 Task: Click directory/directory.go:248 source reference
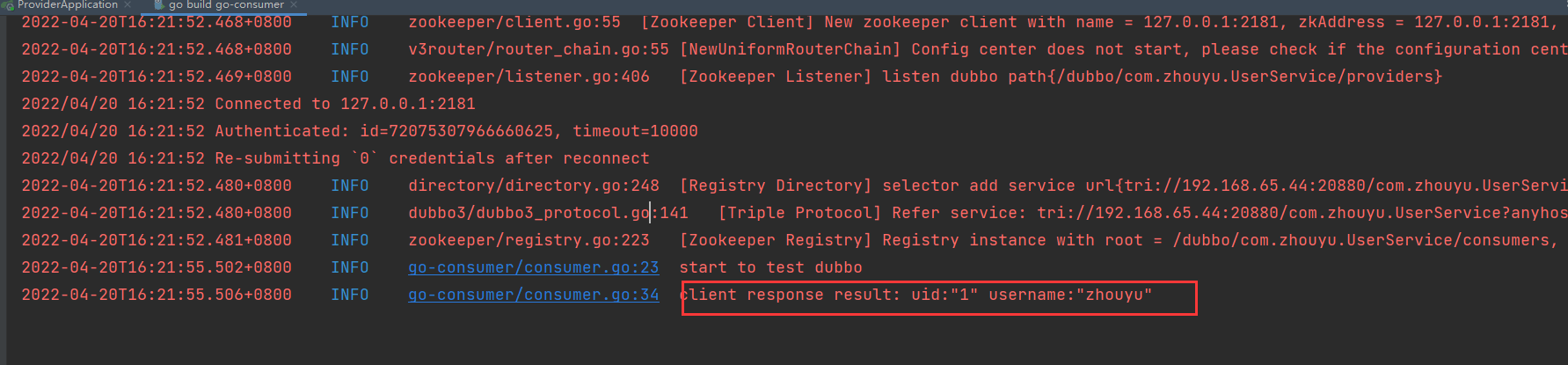click(x=534, y=186)
